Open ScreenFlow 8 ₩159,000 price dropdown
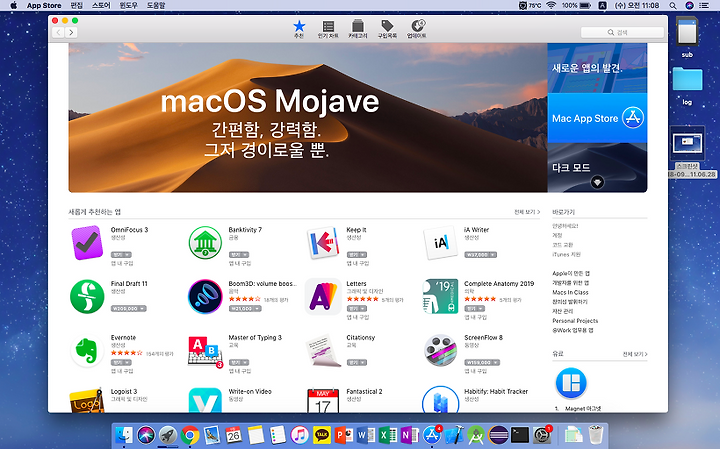This screenshot has height=449, width=720. [482, 362]
